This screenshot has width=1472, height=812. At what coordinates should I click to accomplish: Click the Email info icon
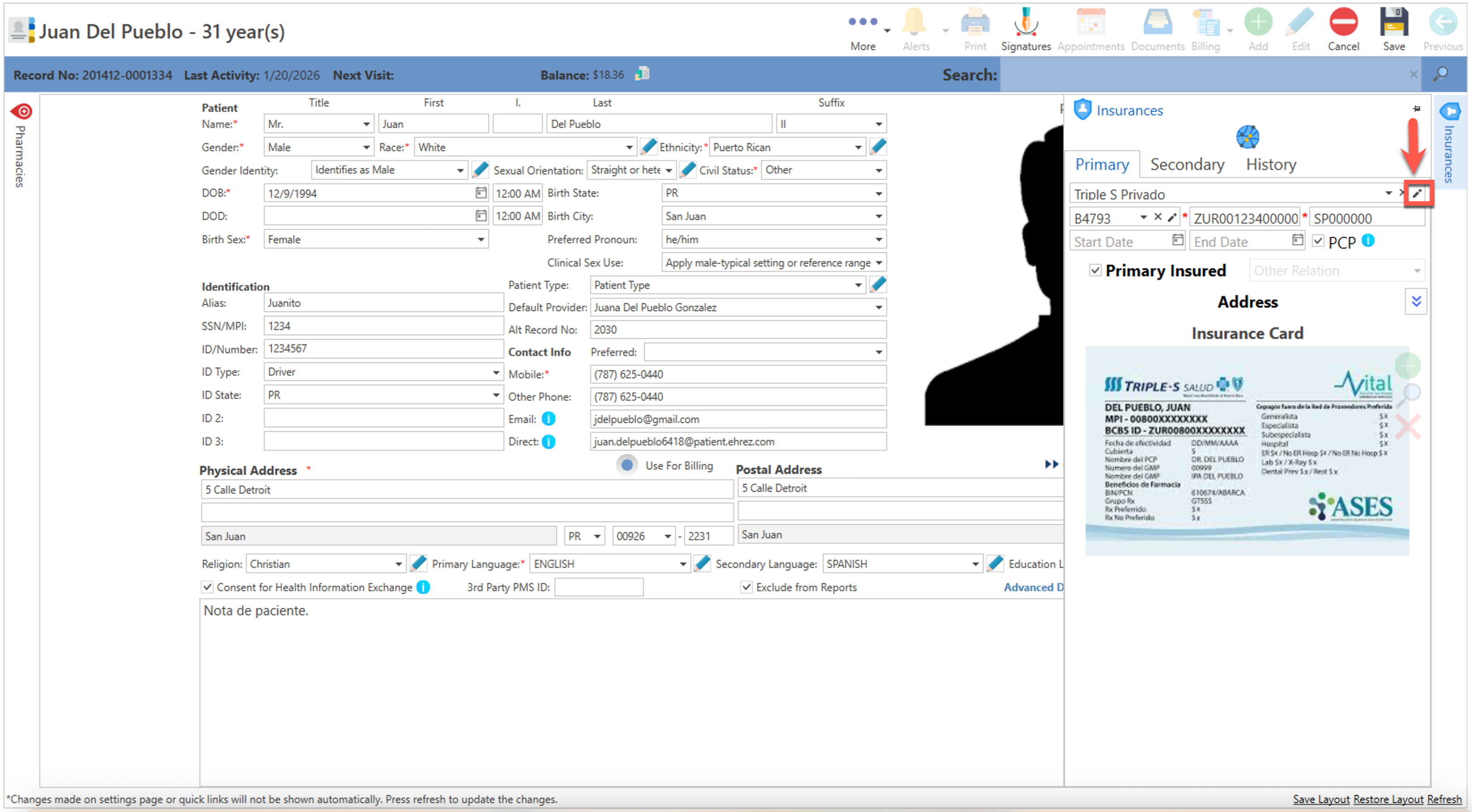[548, 419]
